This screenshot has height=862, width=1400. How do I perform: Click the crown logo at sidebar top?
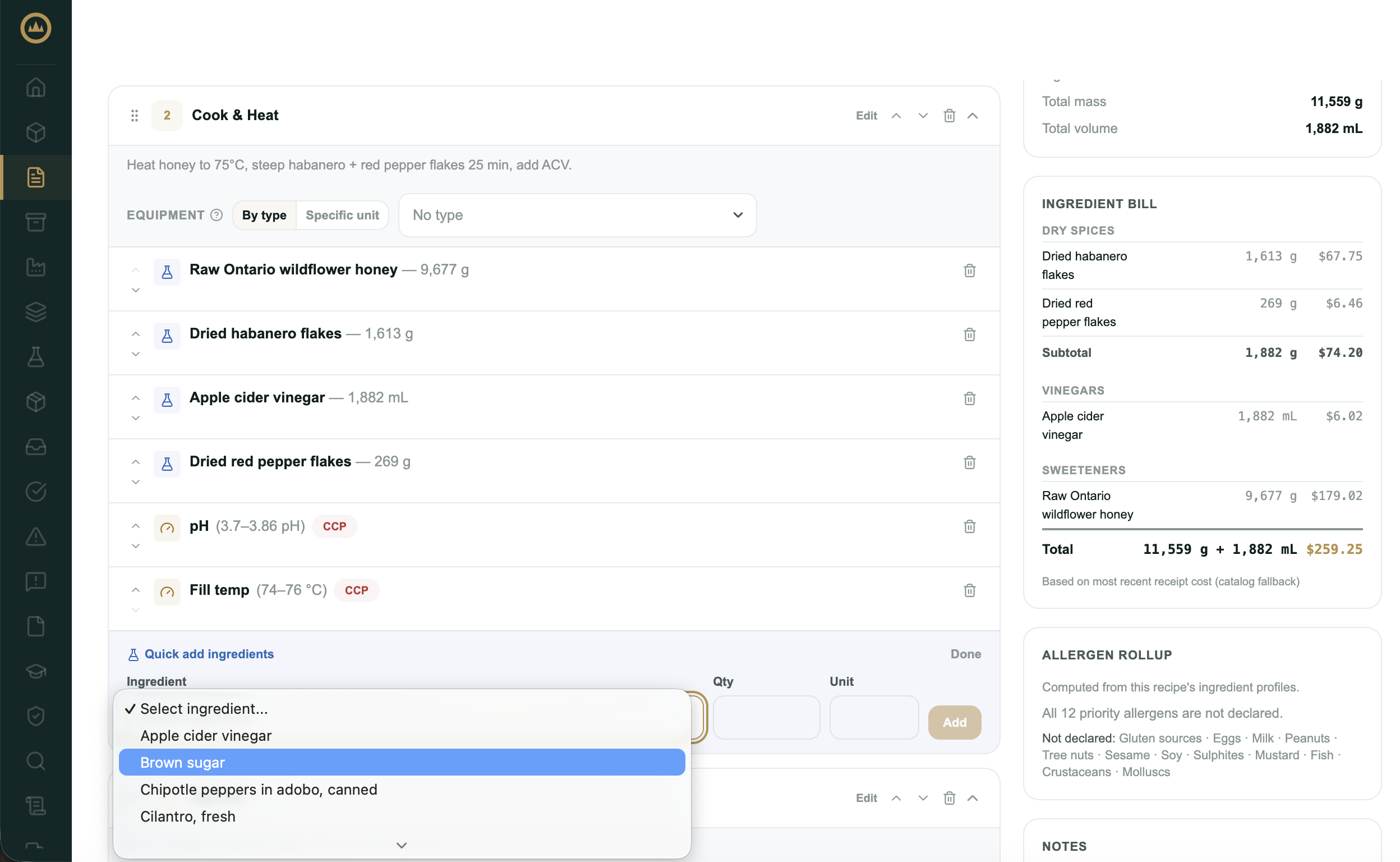point(36,27)
